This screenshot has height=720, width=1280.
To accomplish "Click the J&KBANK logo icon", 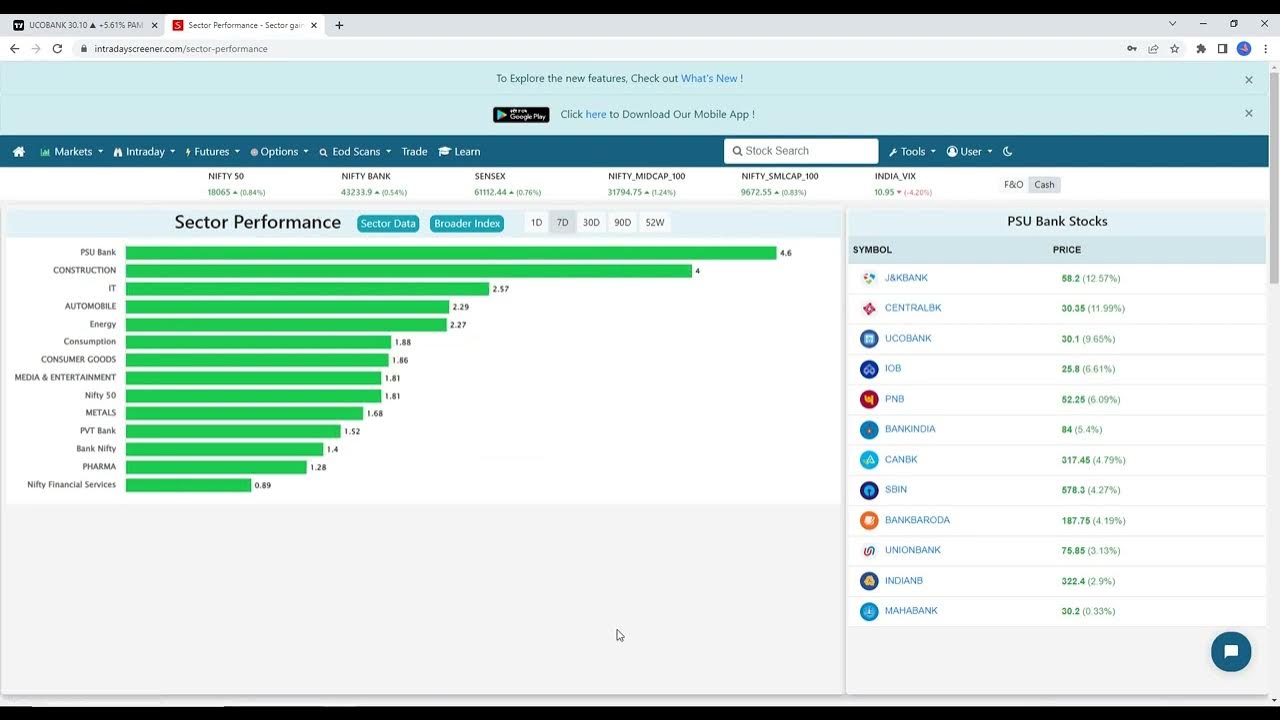I will [869, 278].
